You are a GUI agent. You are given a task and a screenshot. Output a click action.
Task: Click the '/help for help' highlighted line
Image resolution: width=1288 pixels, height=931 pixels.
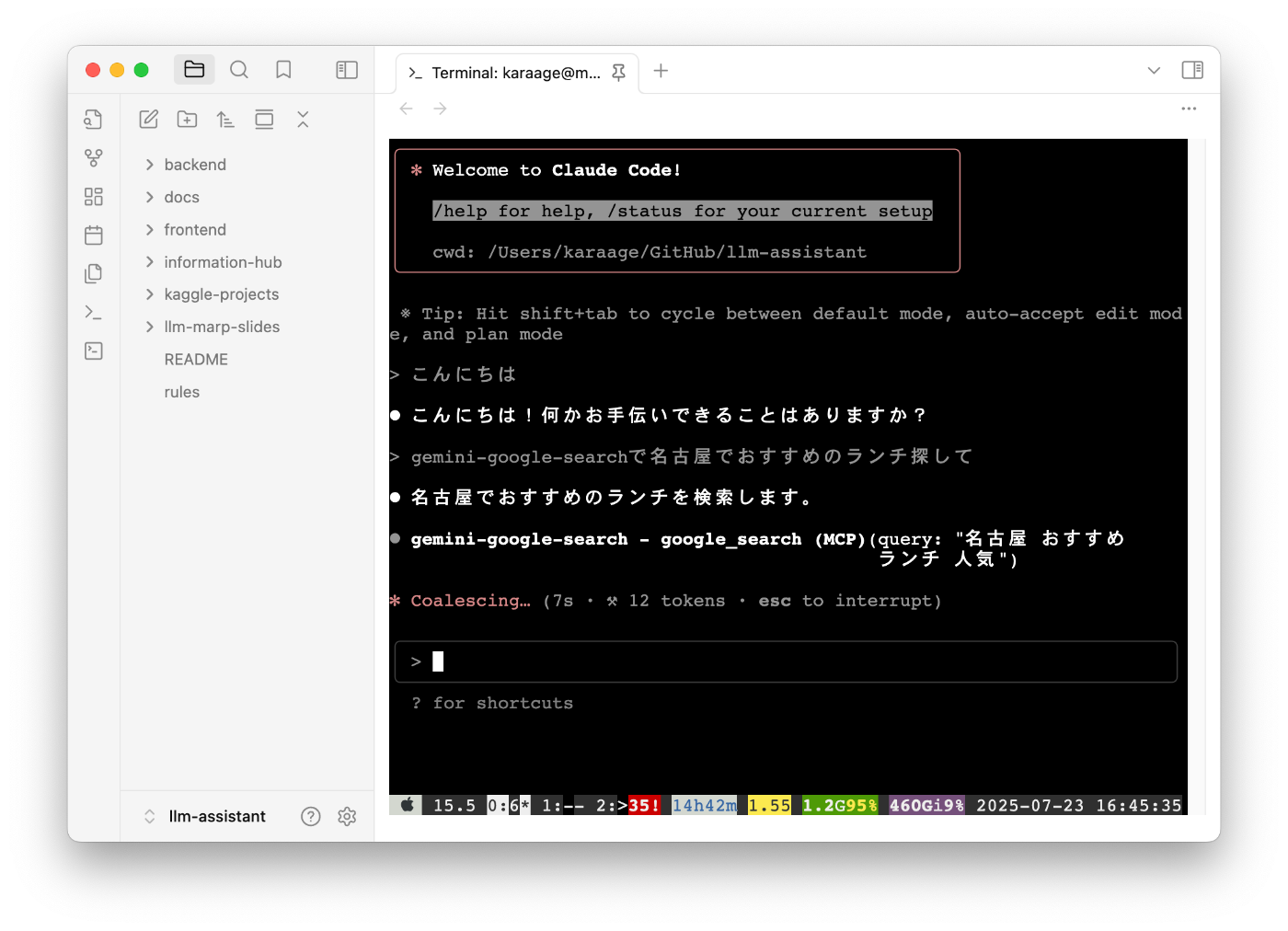point(683,211)
